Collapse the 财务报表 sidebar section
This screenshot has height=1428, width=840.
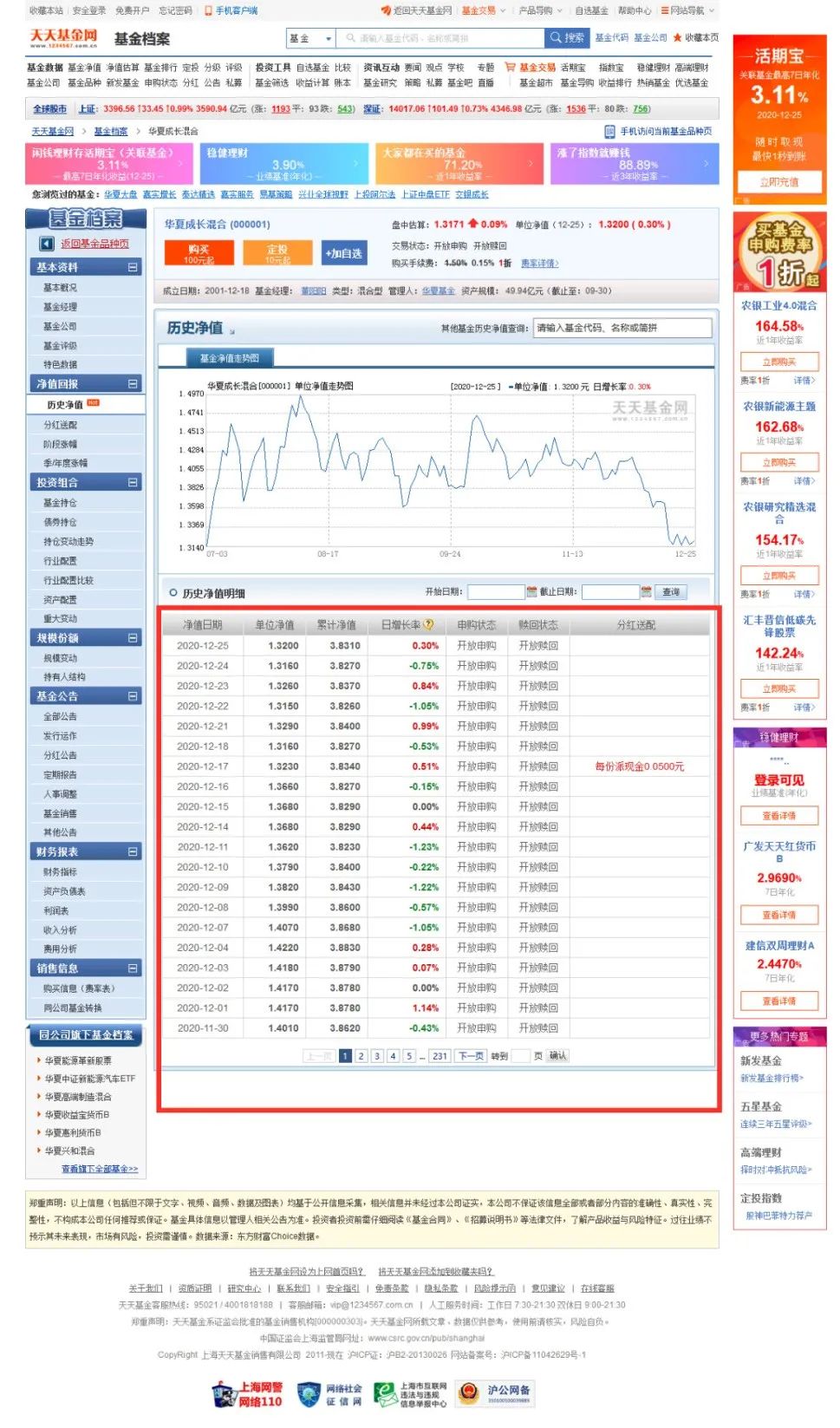tap(133, 851)
